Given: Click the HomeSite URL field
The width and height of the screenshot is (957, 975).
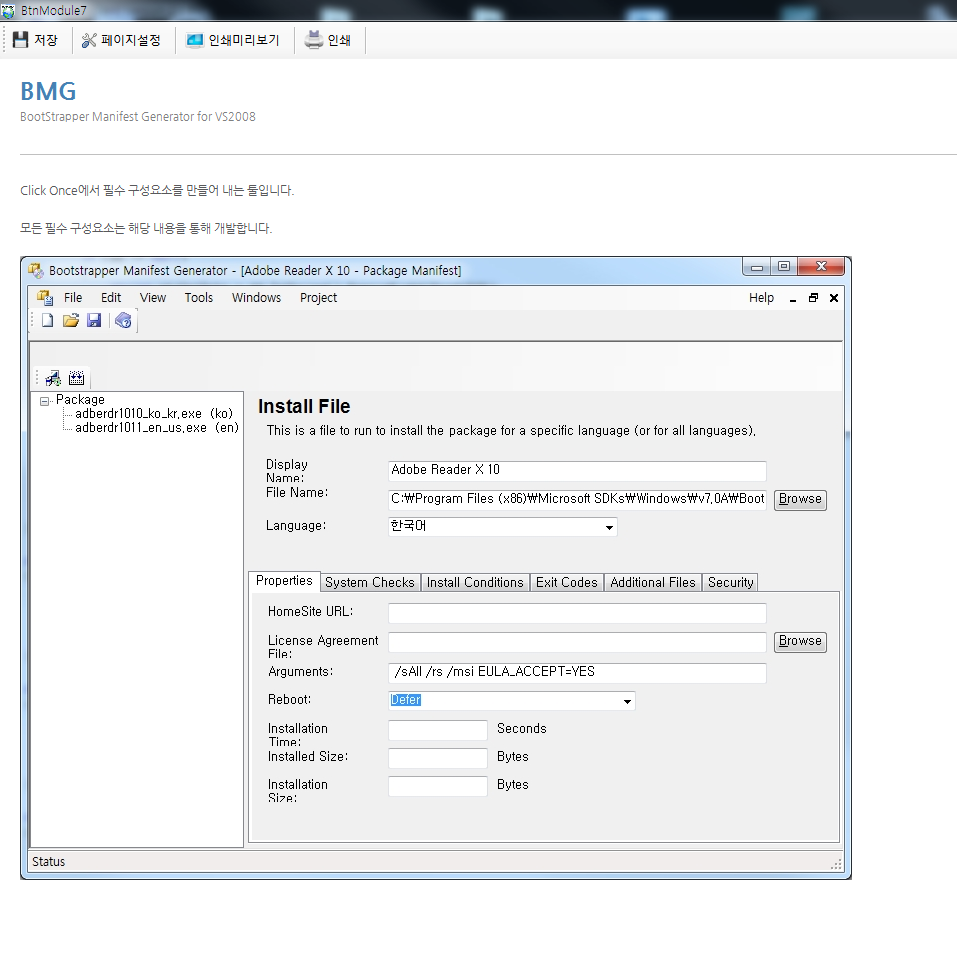Looking at the screenshot, I should (577, 613).
